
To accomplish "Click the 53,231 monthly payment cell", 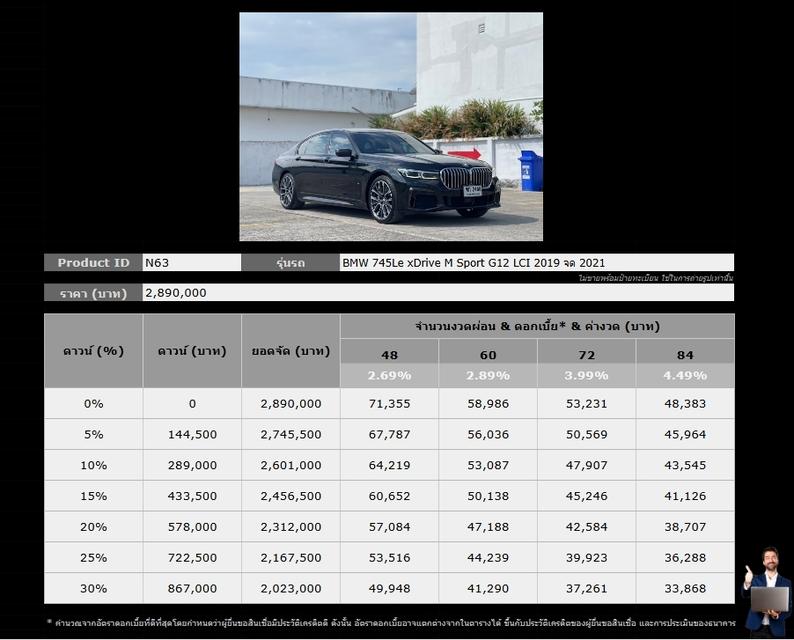I will 586,404.
